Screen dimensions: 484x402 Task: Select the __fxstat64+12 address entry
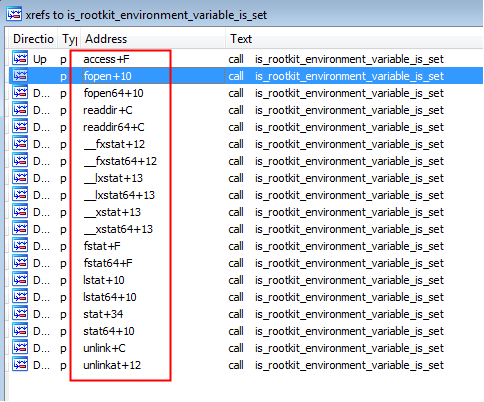pyautogui.click(x=120, y=161)
